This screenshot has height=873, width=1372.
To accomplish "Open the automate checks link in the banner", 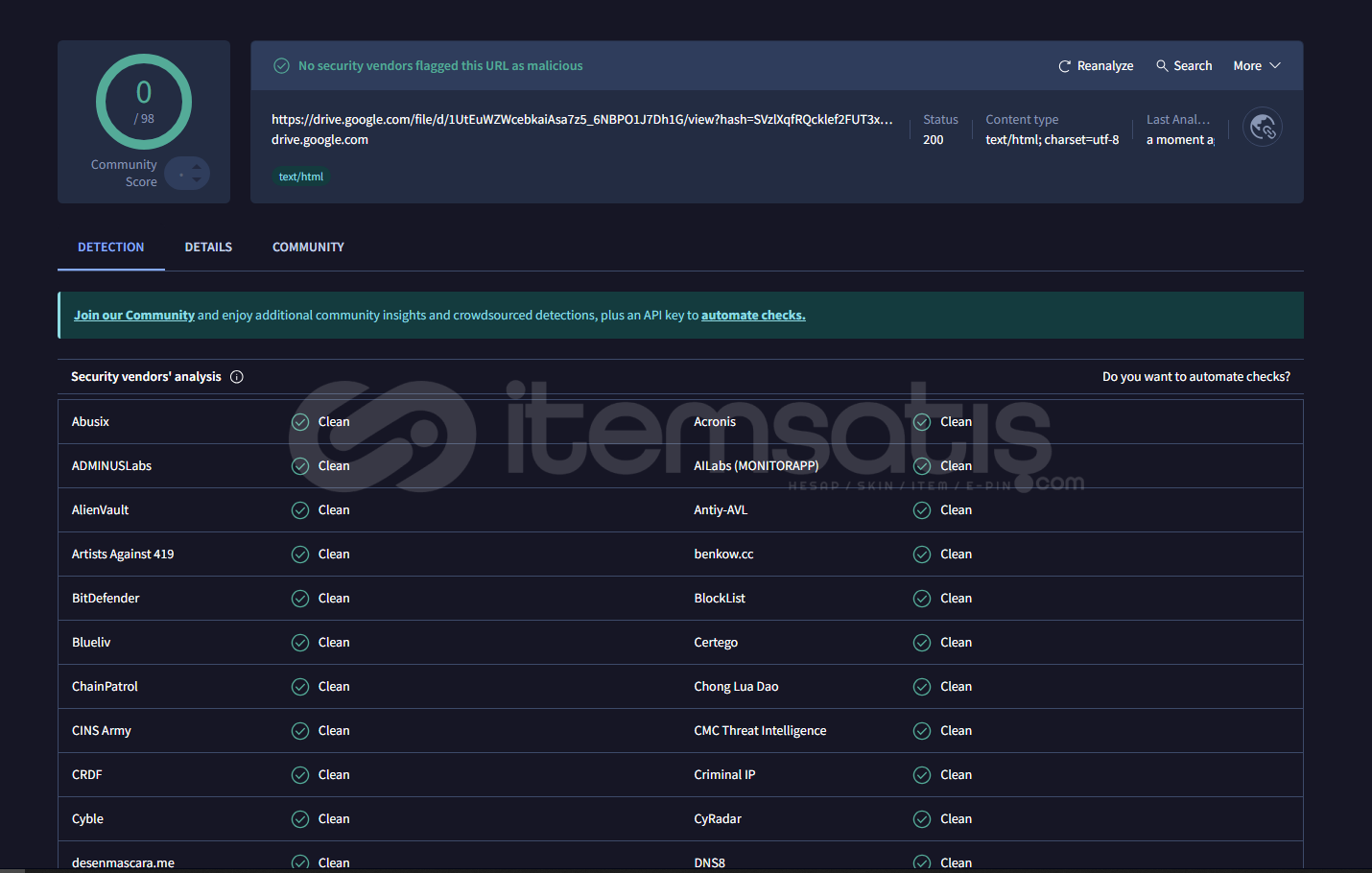I will 753,316.
